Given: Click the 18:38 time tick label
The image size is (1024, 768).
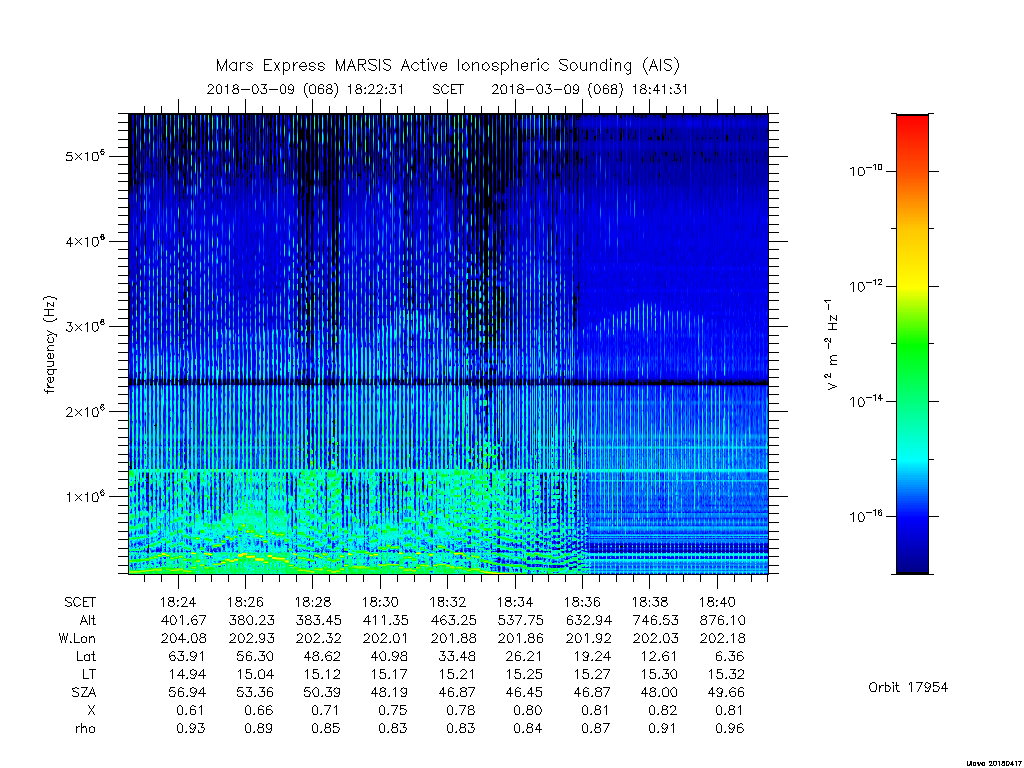Looking at the screenshot, I should [650, 602].
